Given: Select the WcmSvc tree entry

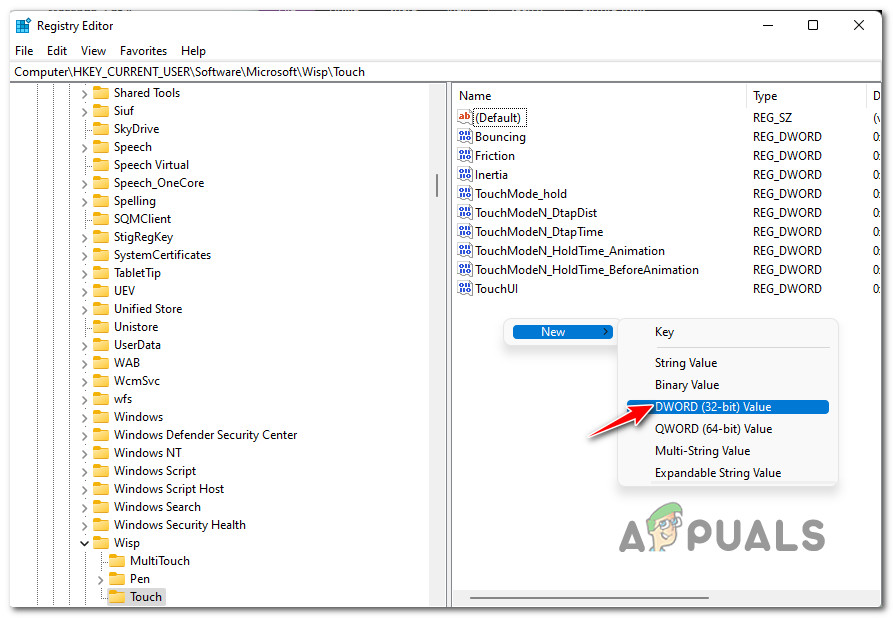Looking at the screenshot, I should tap(137, 381).
